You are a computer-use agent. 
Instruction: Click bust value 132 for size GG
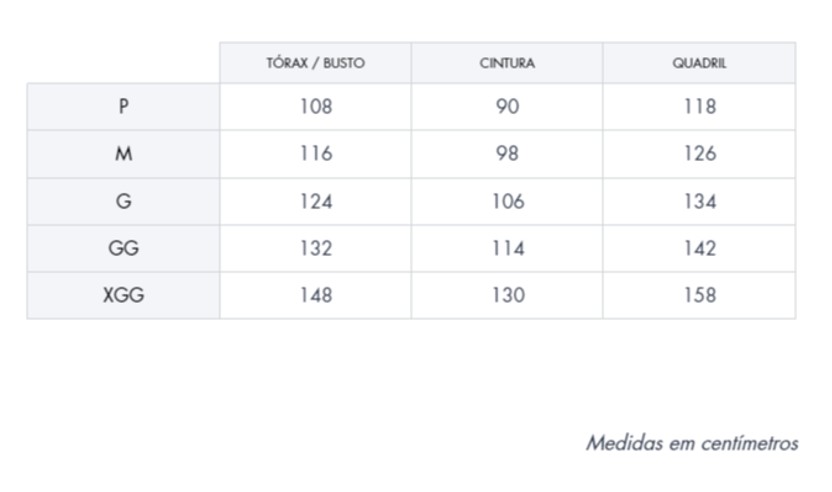click(x=315, y=248)
